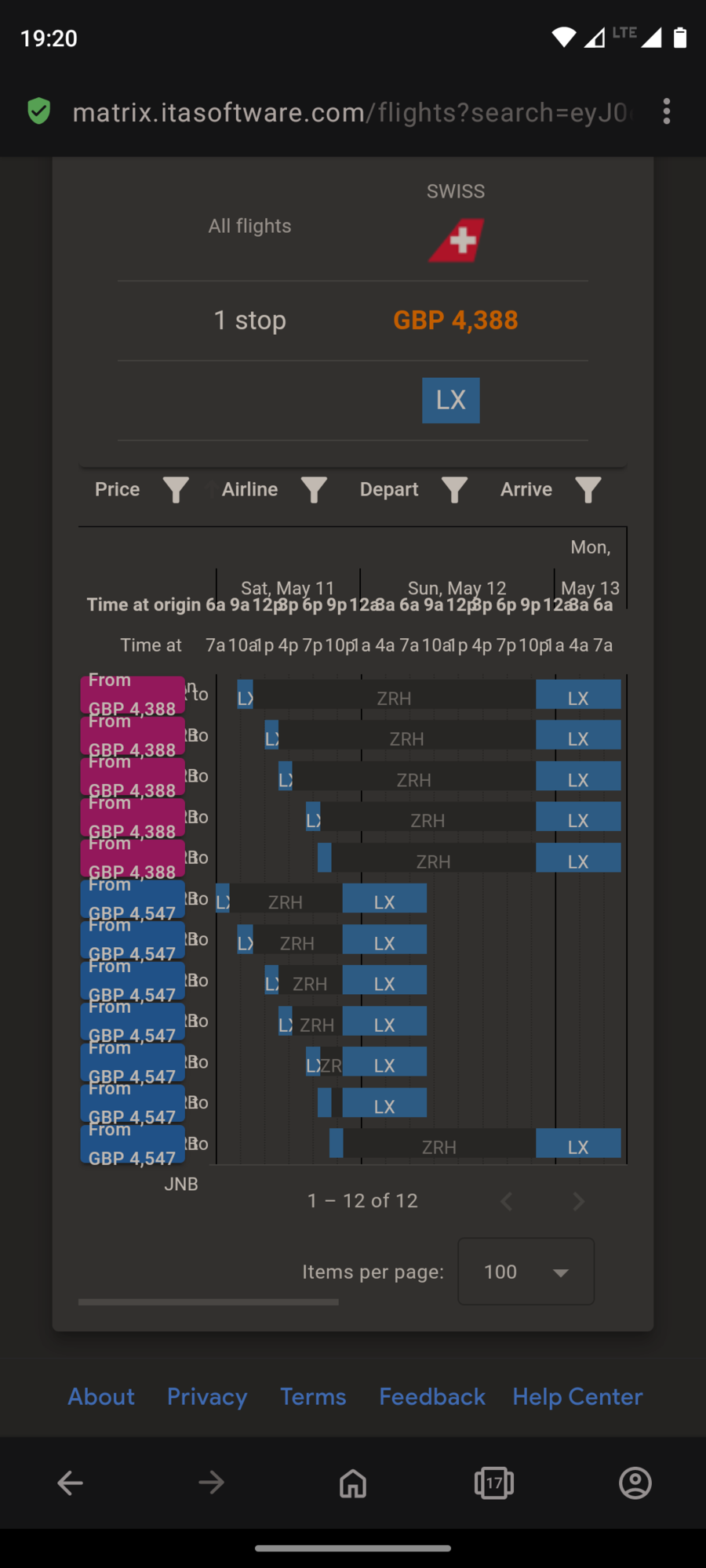706x1568 pixels.
Task: Open the Price filter funnel icon
Action: coord(176,490)
